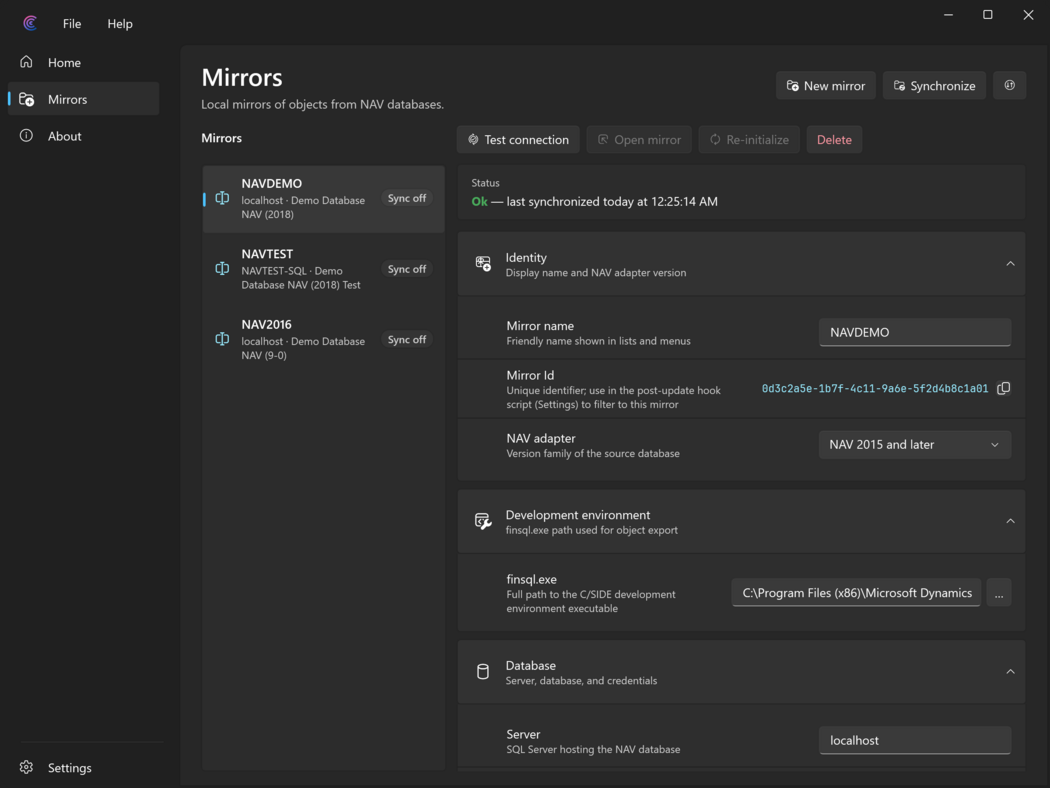The image size is (1050, 788).
Task: Click the About info icon
Action: [26, 135]
